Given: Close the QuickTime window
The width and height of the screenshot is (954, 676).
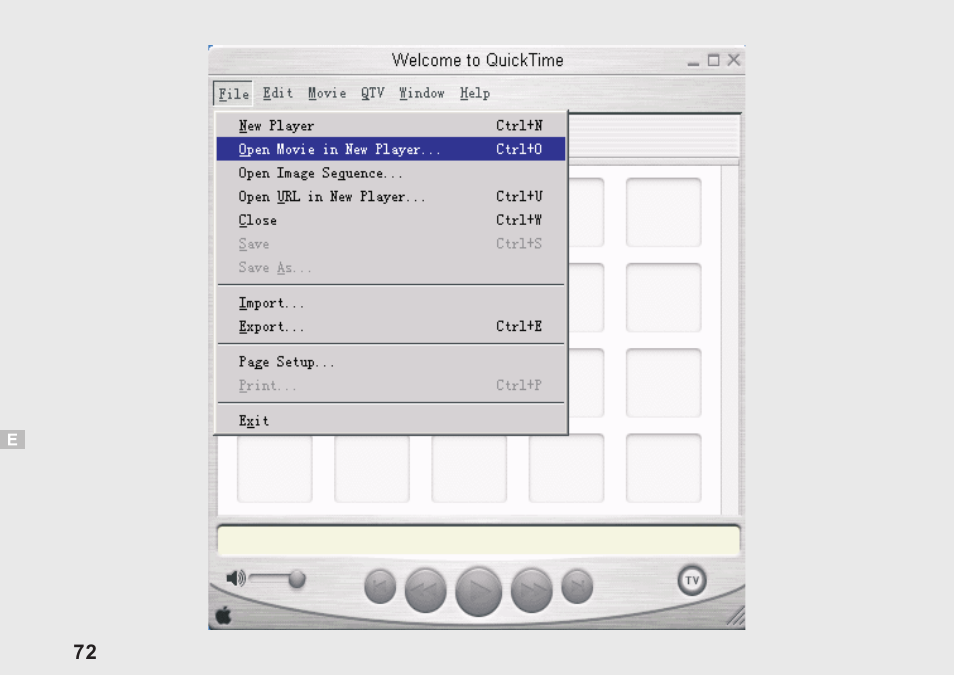Looking at the screenshot, I should pos(734,60).
